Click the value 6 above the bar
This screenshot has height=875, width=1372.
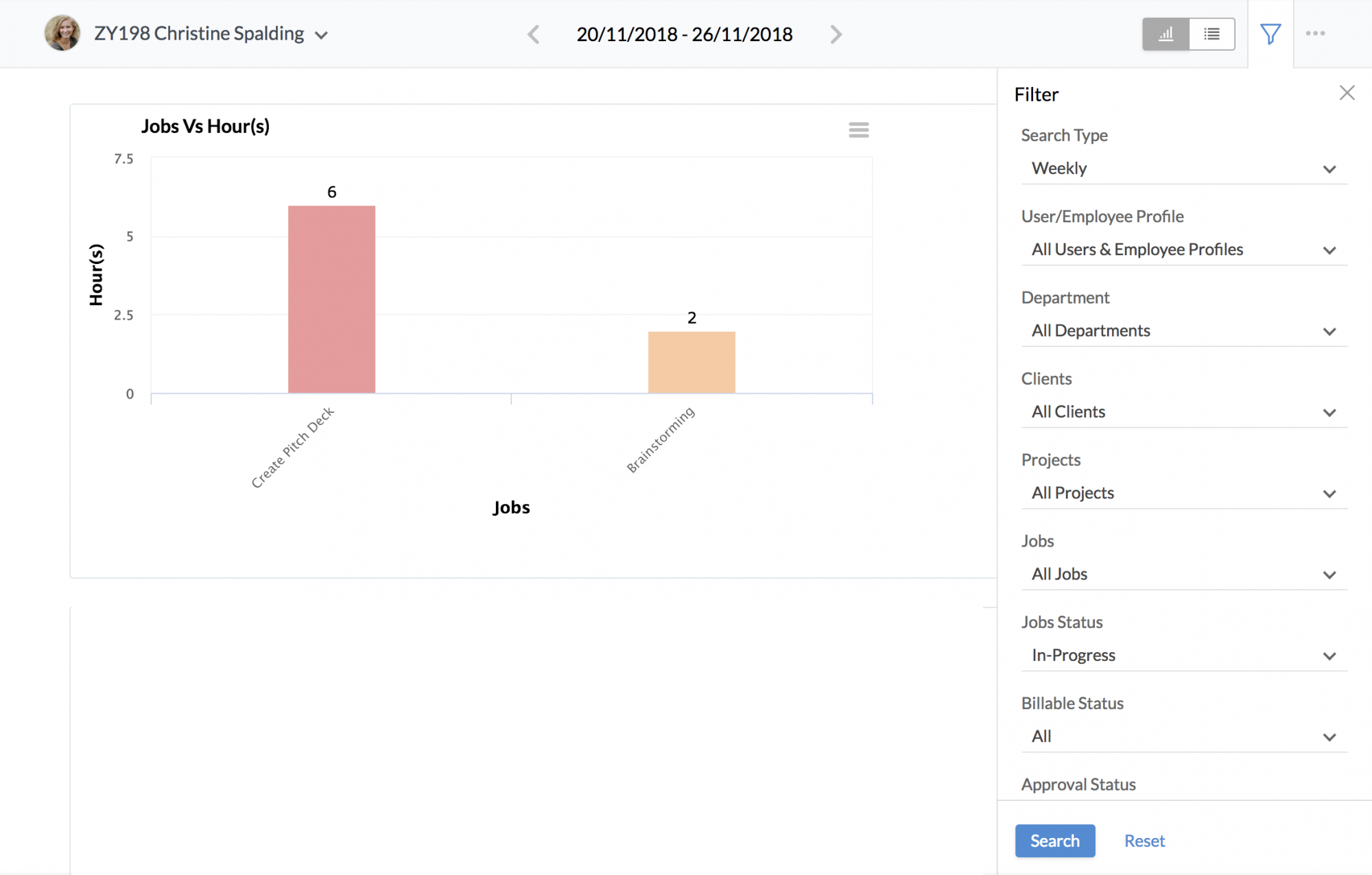[x=331, y=192]
